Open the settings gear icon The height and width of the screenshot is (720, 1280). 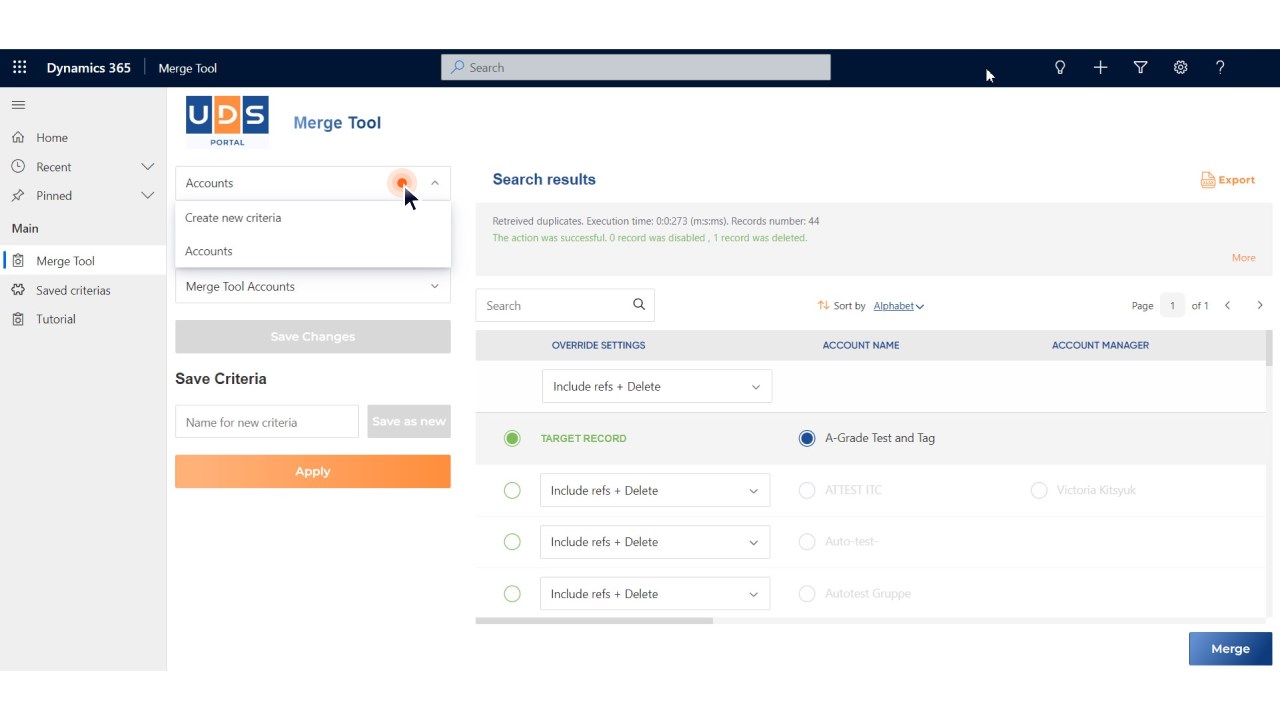(1180, 68)
